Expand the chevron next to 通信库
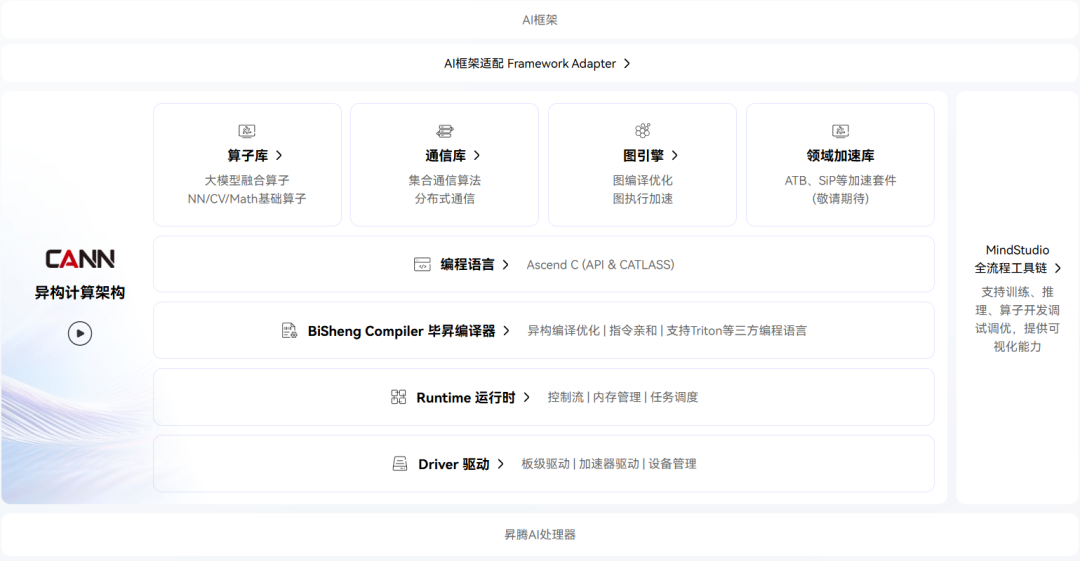Image resolution: width=1080 pixels, height=561 pixels. [x=477, y=156]
